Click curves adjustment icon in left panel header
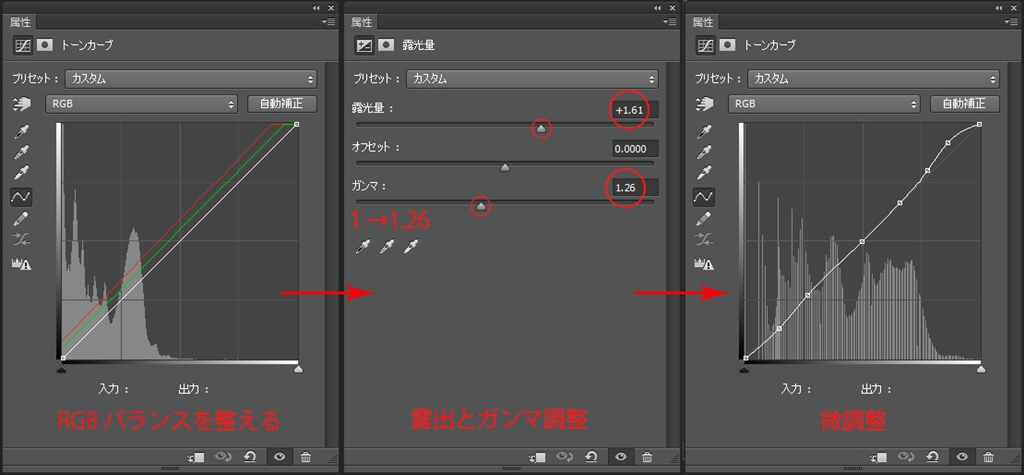The image size is (1024, 475). (23, 45)
